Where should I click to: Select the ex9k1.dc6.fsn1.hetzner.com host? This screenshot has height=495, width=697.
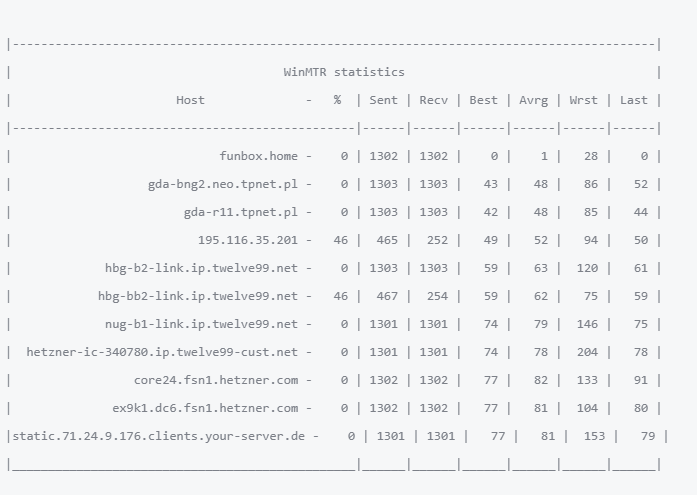point(205,408)
